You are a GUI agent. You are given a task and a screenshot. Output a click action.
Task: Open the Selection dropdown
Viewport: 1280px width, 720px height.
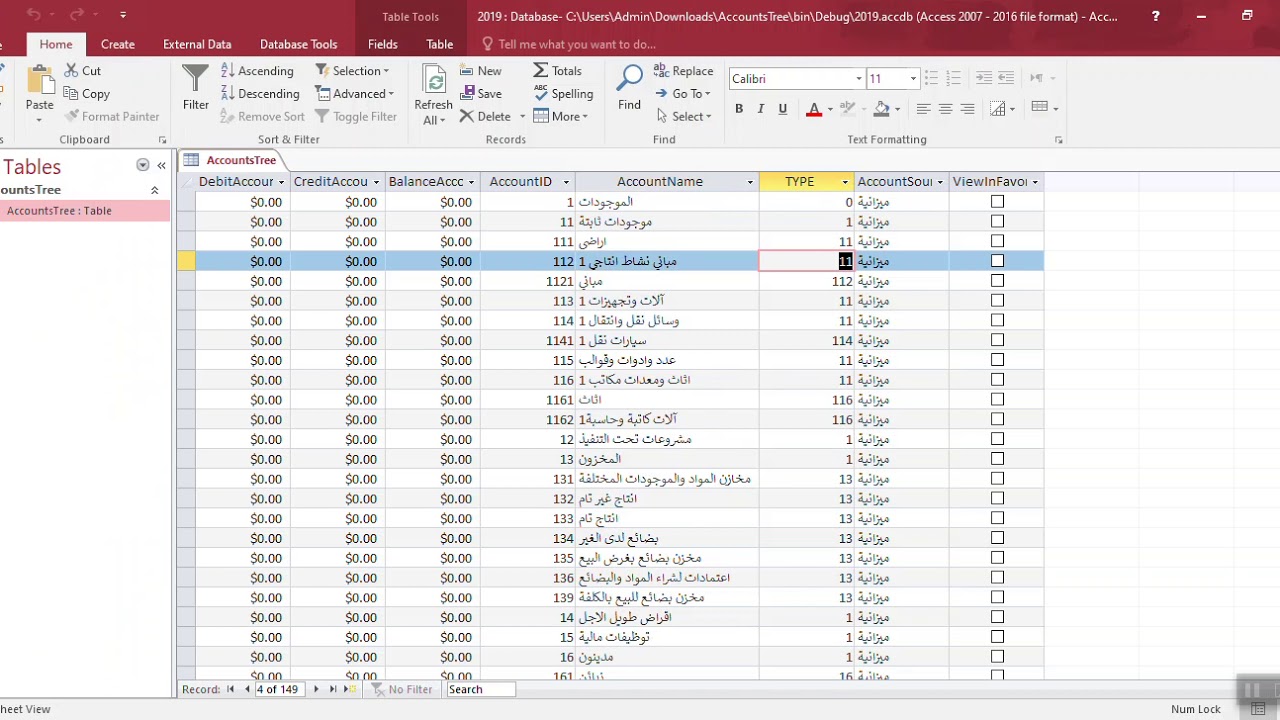(x=352, y=71)
